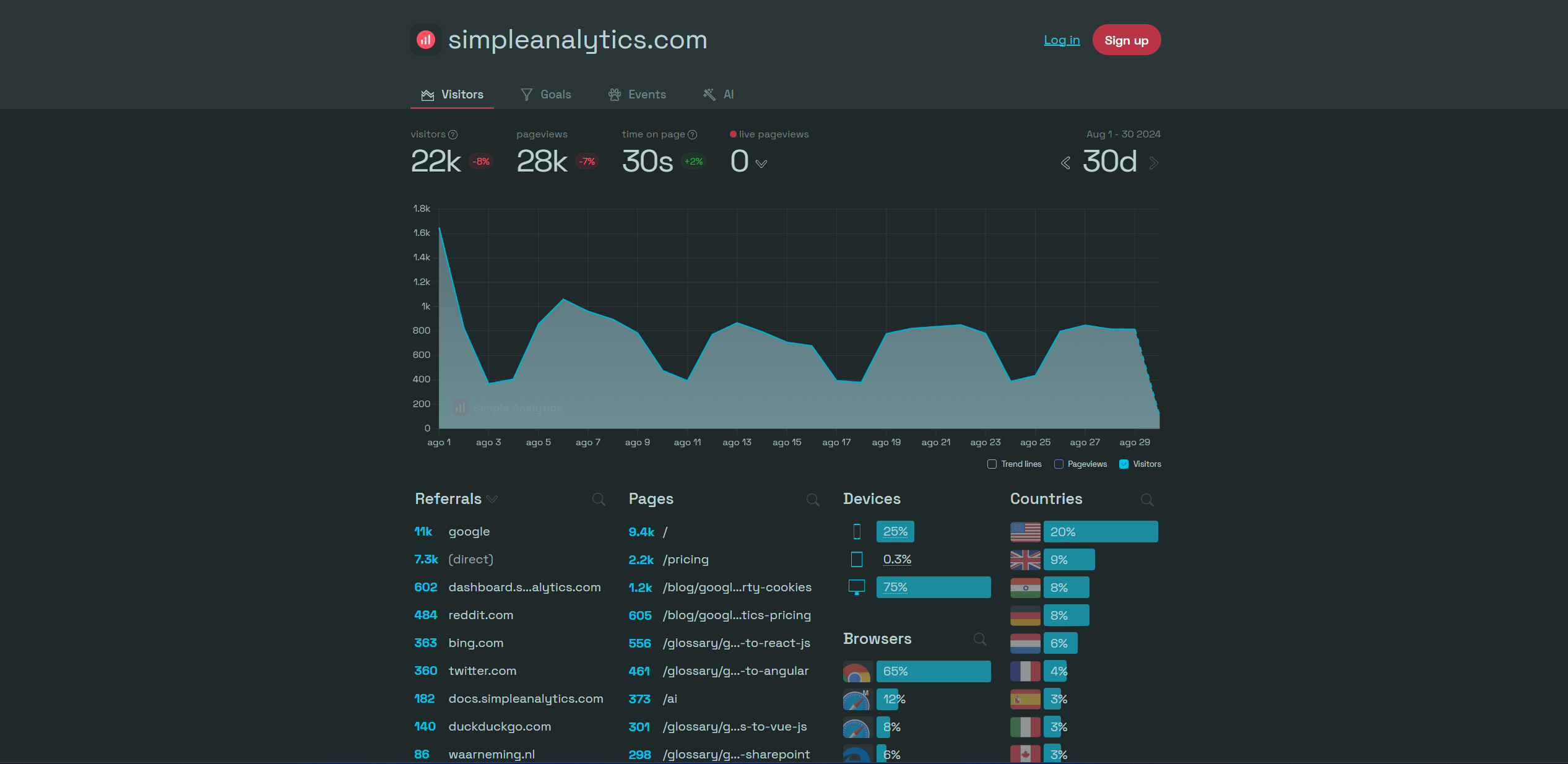
Task: Select docs.simpleanalytics.com referral
Action: click(510, 699)
